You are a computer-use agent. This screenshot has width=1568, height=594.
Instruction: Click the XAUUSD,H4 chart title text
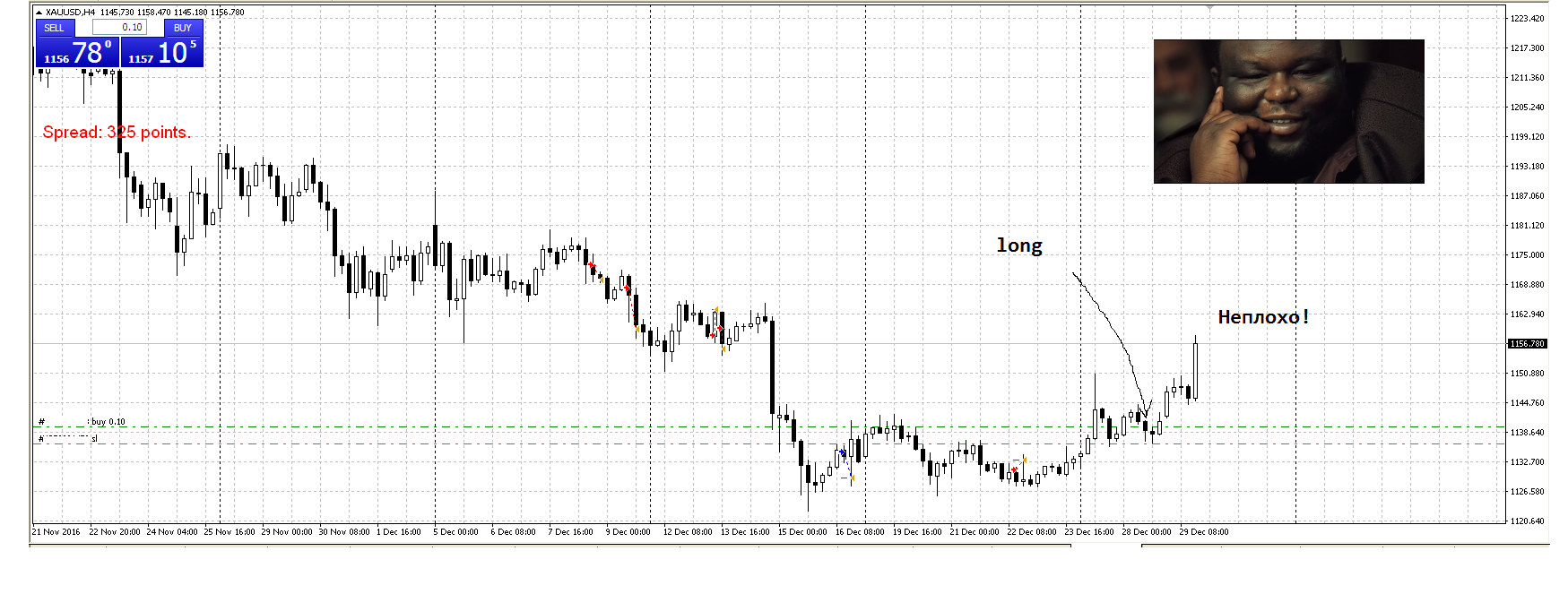pyautogui.click(x=70, y=13)
